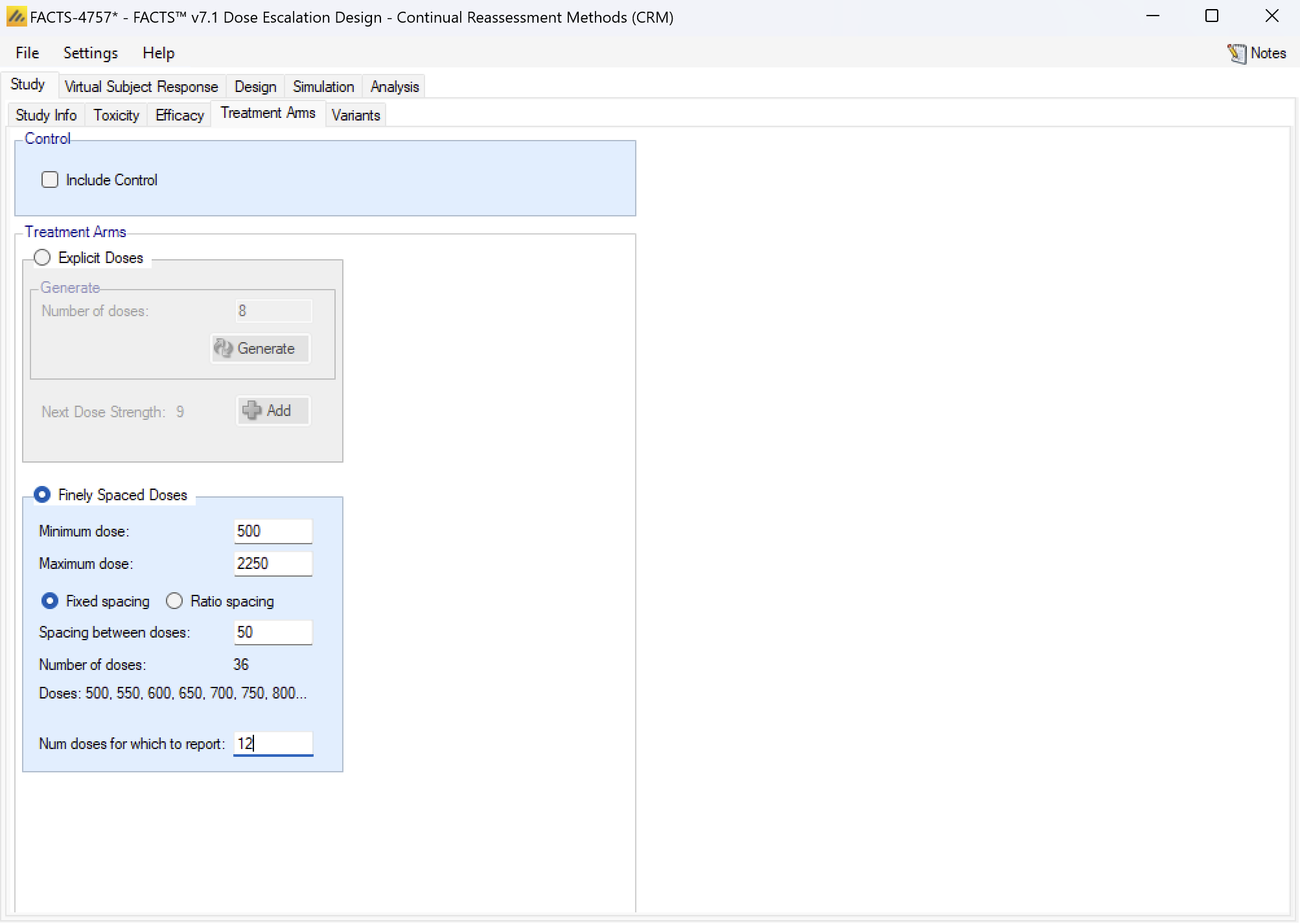
Task: Click the Add dose button
Action: coord(273,411)
